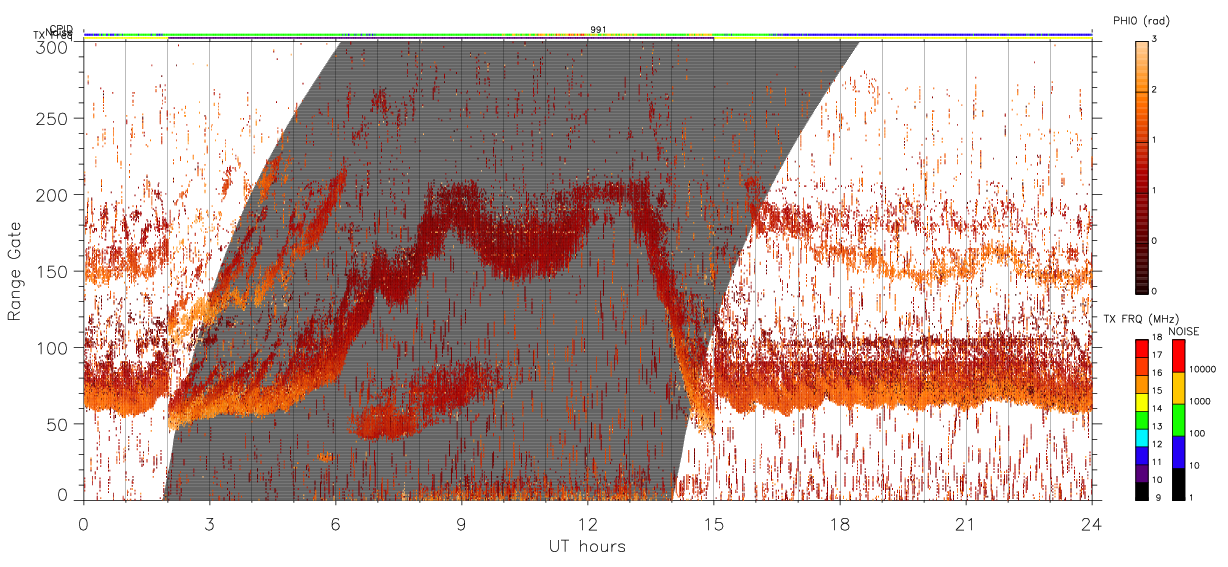Select the blue NOISE segment below 100
This screenshot has height=567, width=1228.
[1179, 452]
